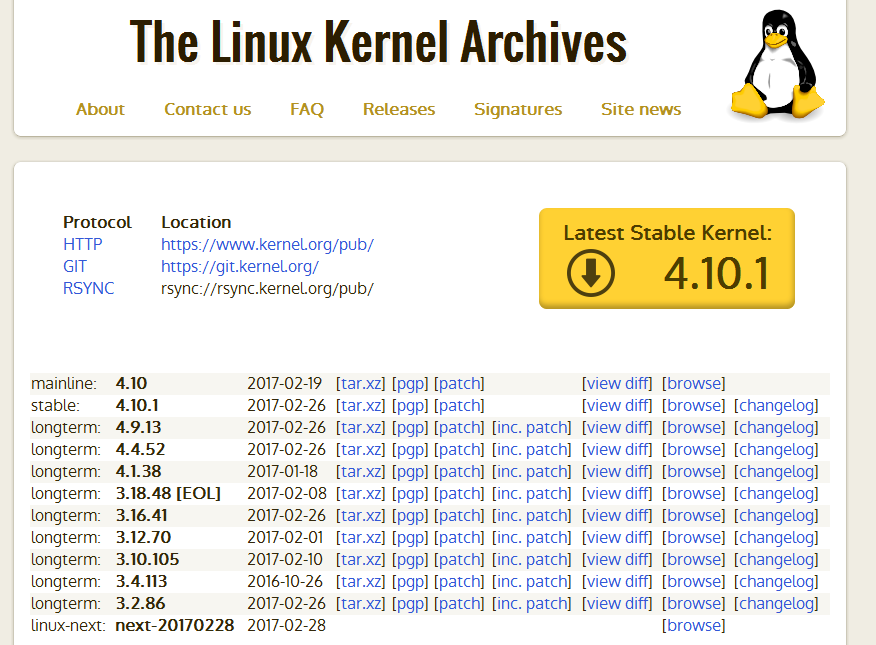View diff for longterm 4.1.38

[617, 471]
